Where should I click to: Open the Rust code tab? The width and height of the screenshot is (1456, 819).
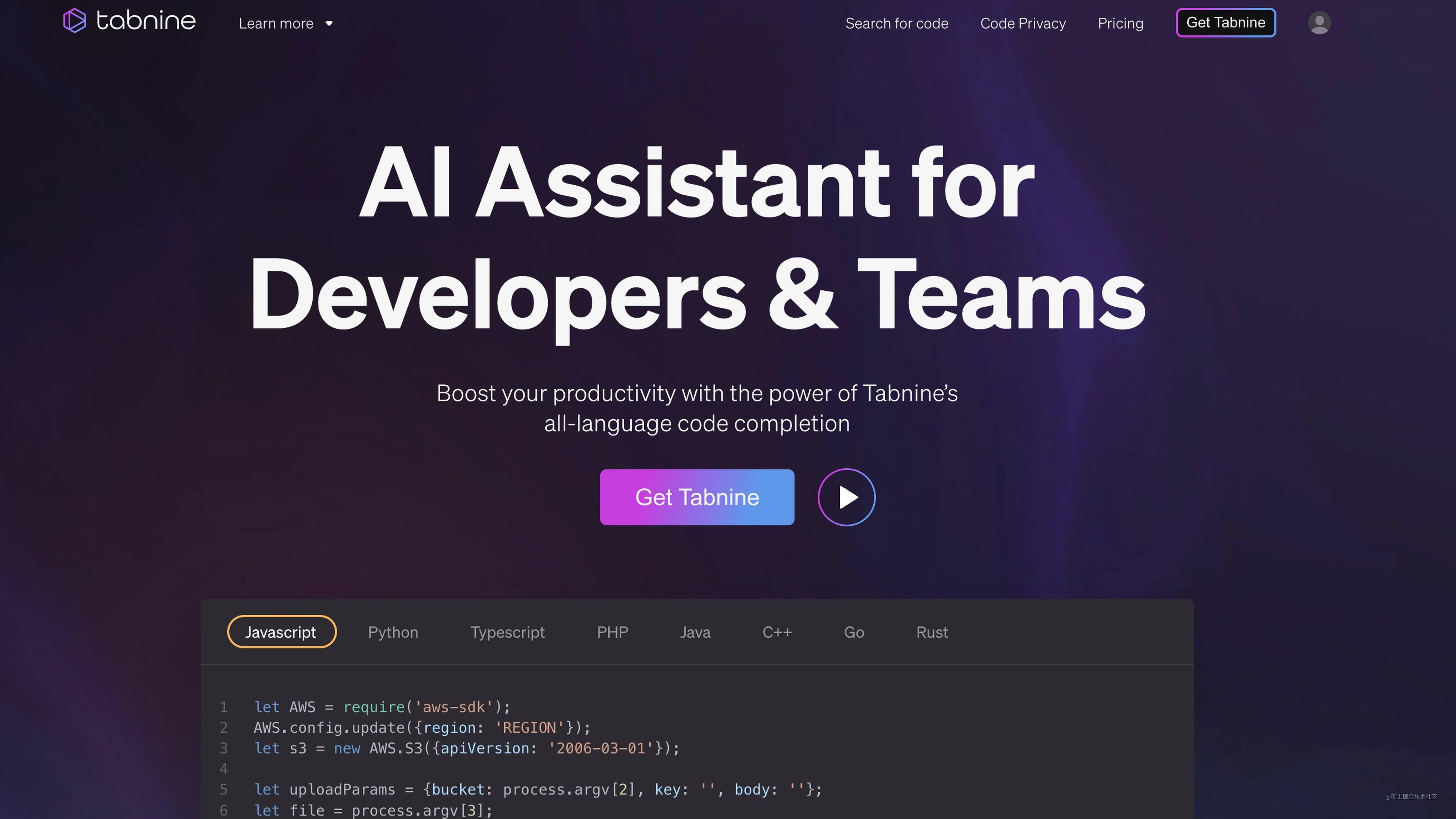click(x=932, y=632)
